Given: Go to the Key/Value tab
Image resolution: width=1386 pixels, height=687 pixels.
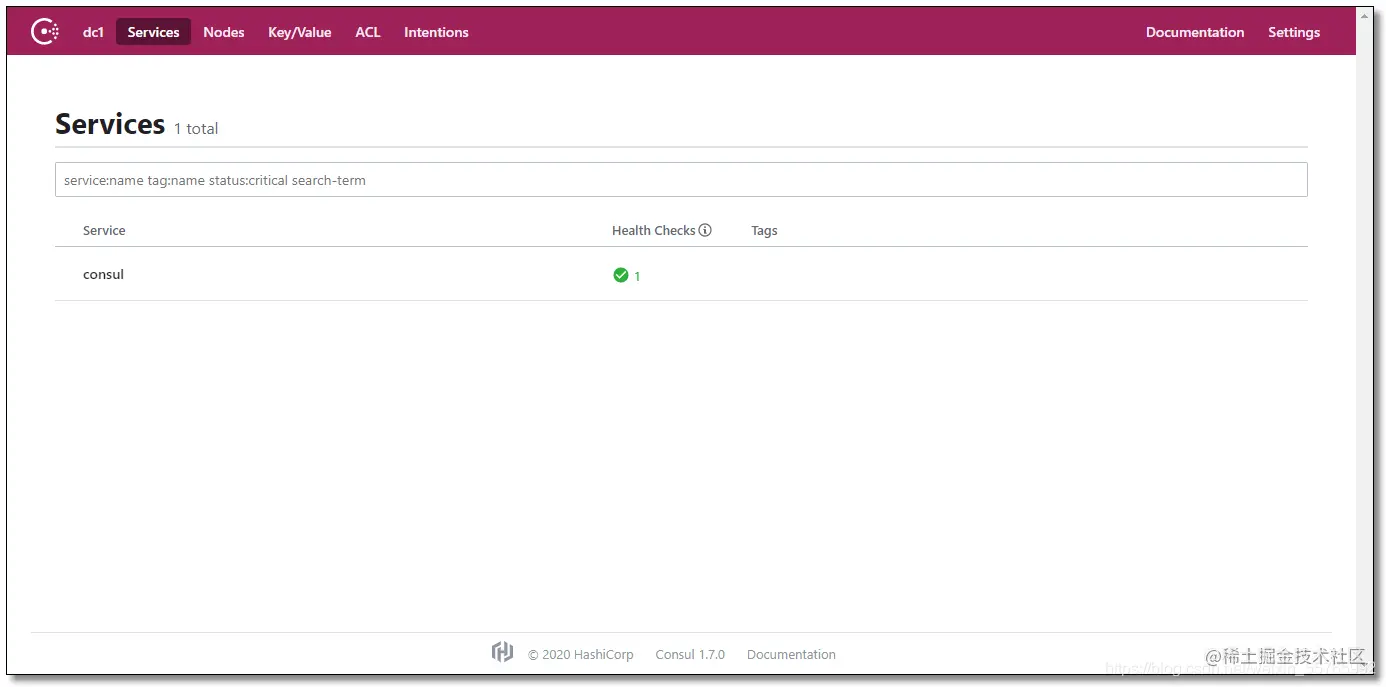Looking at the screenshot, I should tap(300, 32).
